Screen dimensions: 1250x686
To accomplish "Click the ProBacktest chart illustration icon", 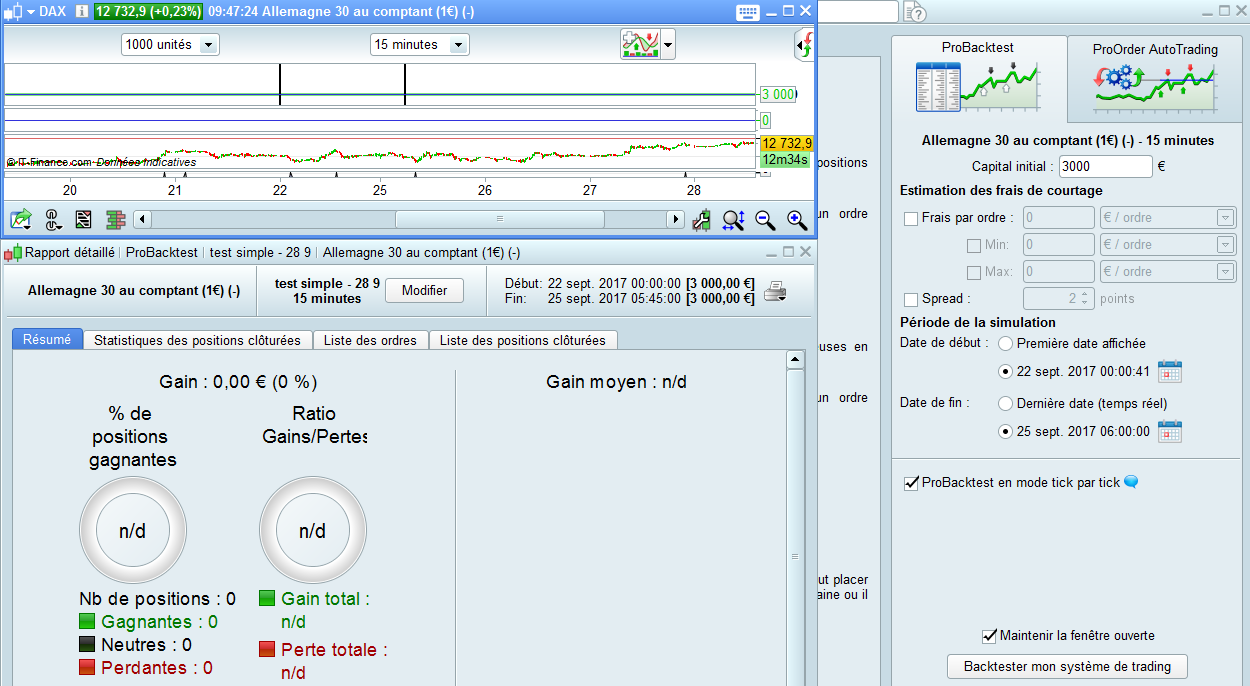I will 977,86.
